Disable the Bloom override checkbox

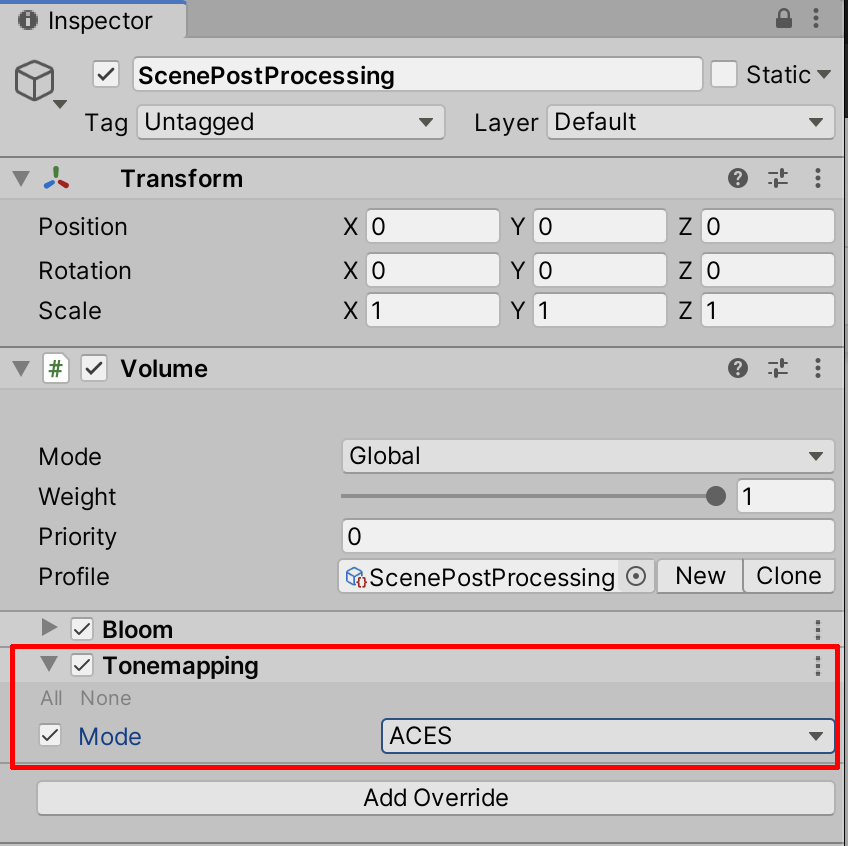(x=82, y=630)
